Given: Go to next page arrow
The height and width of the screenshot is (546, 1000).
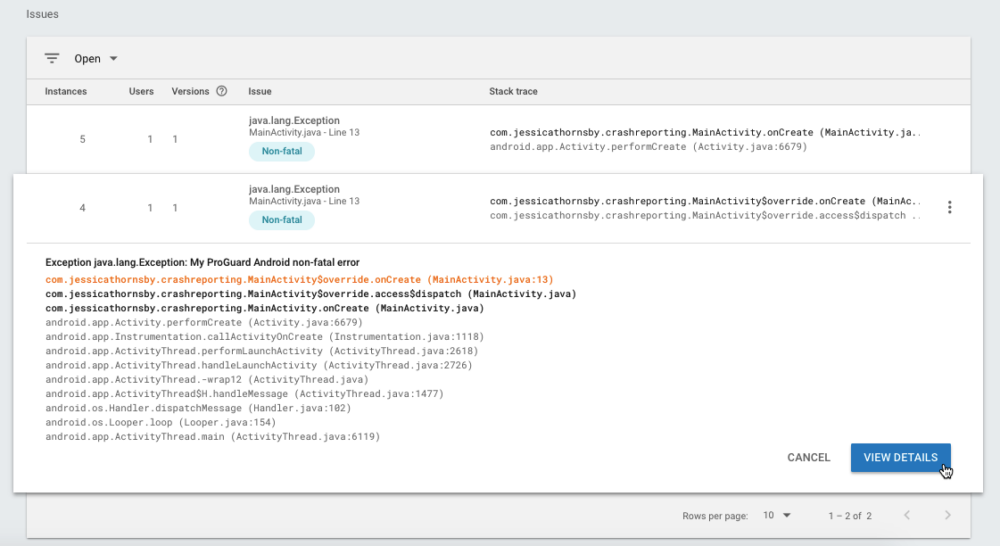Looking at the screenshot, I should [947, 515].
